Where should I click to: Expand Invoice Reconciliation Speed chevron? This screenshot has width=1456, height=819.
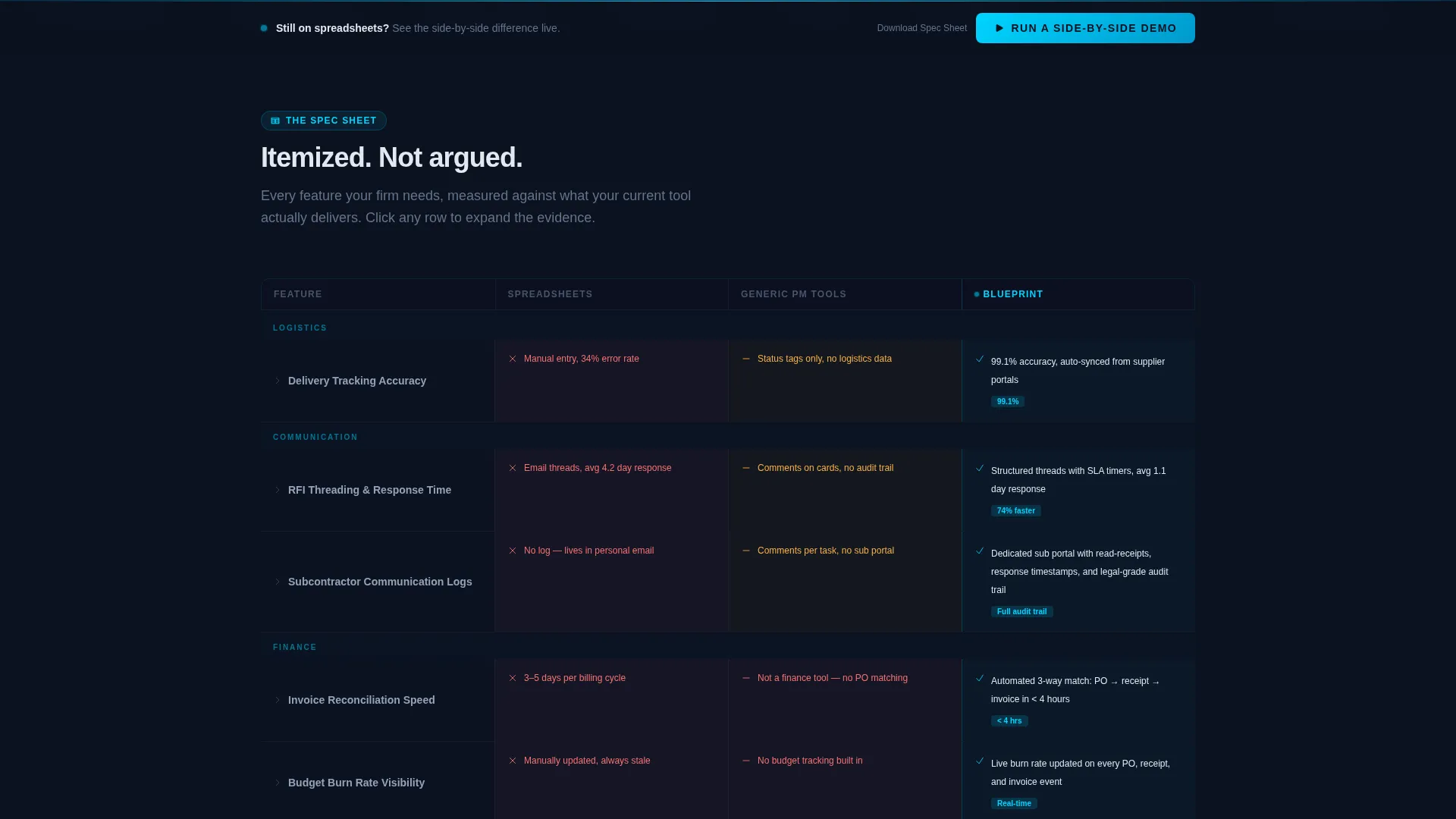tap(278, 700)
